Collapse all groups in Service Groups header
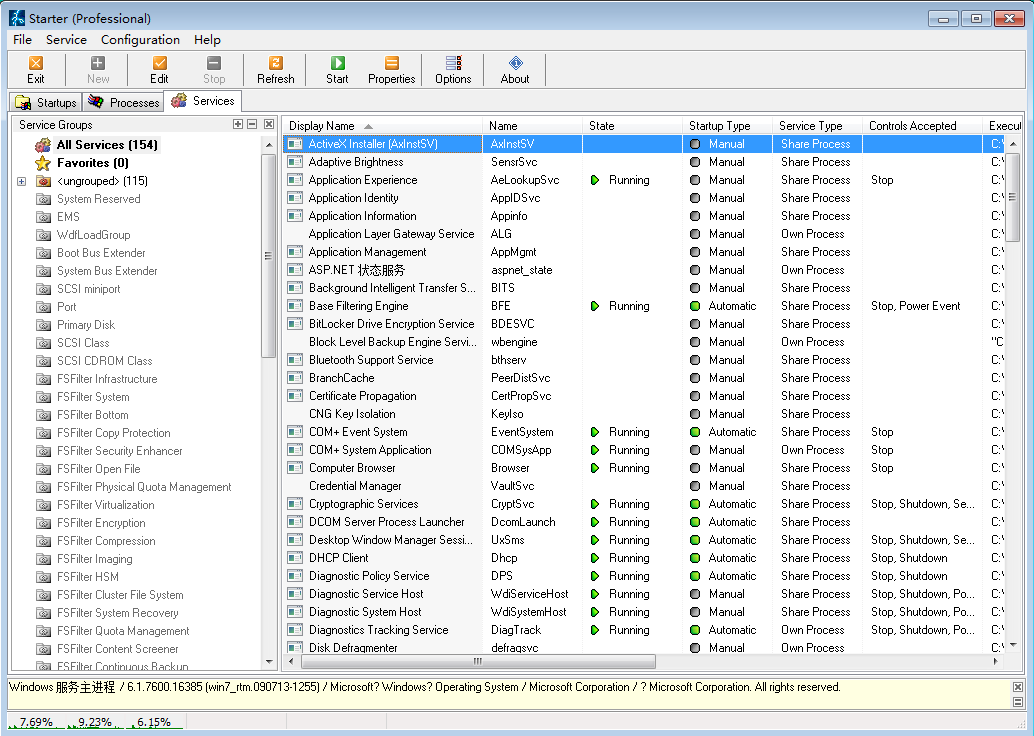Viewport: 1034px width, 736px height. pos(253,125)
